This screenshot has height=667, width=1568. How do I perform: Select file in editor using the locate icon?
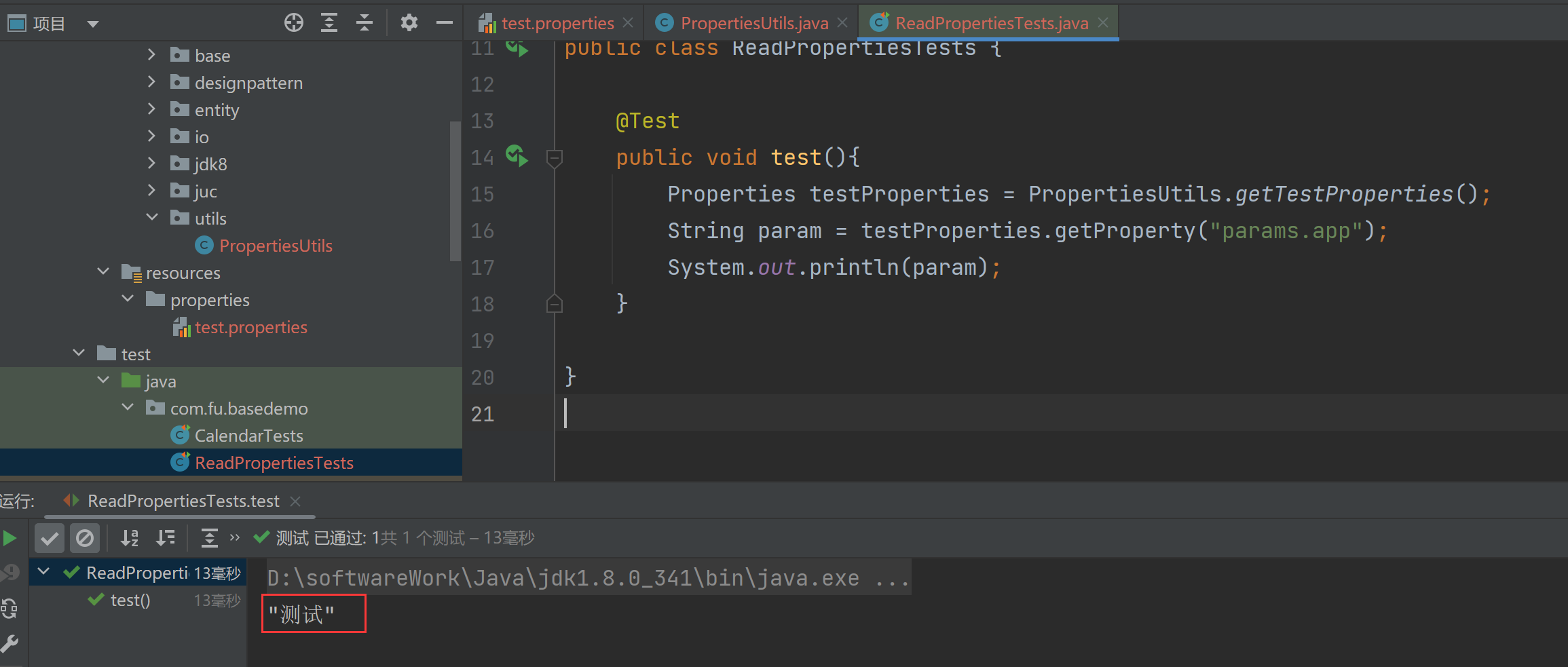click(x=294, y=22)
